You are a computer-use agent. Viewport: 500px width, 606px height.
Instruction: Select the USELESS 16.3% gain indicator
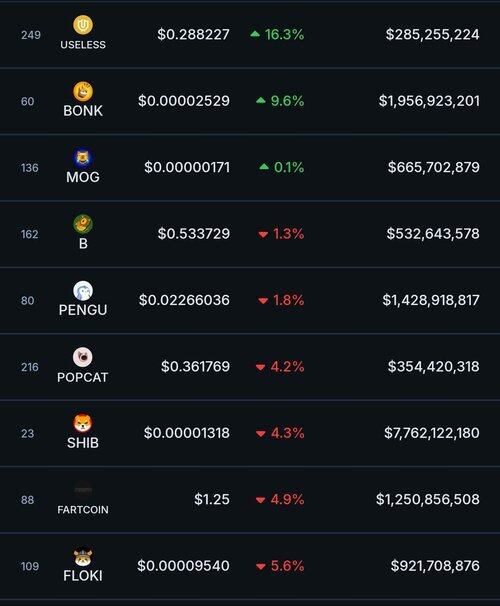(277, 34)
